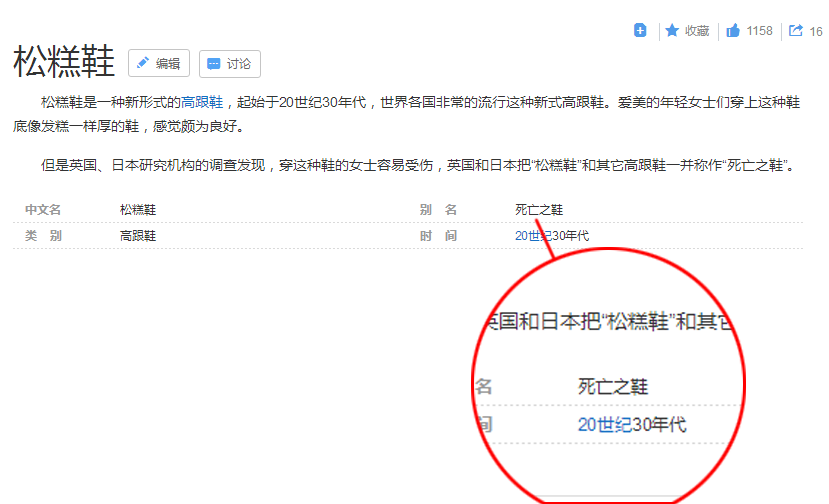Click the 时间 field label

pos(438,236)
